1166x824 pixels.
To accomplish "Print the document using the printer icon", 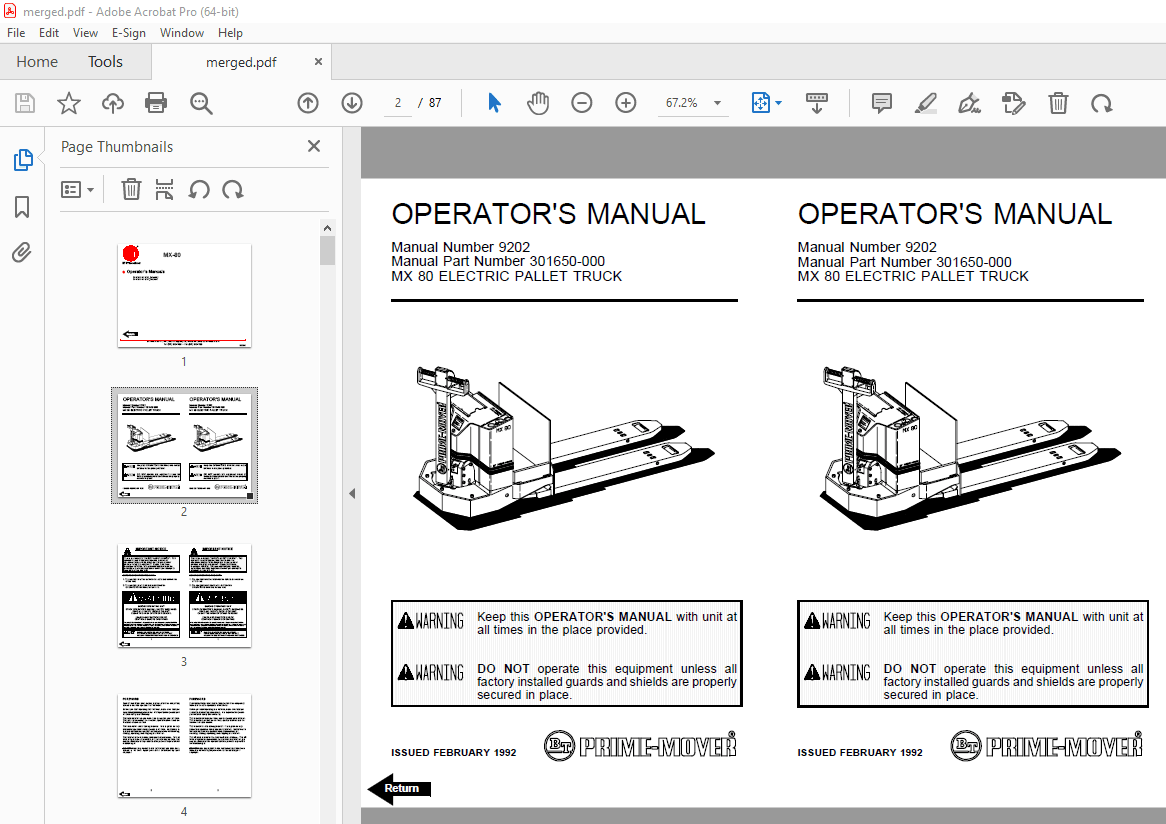I will (x=156, y=102).
